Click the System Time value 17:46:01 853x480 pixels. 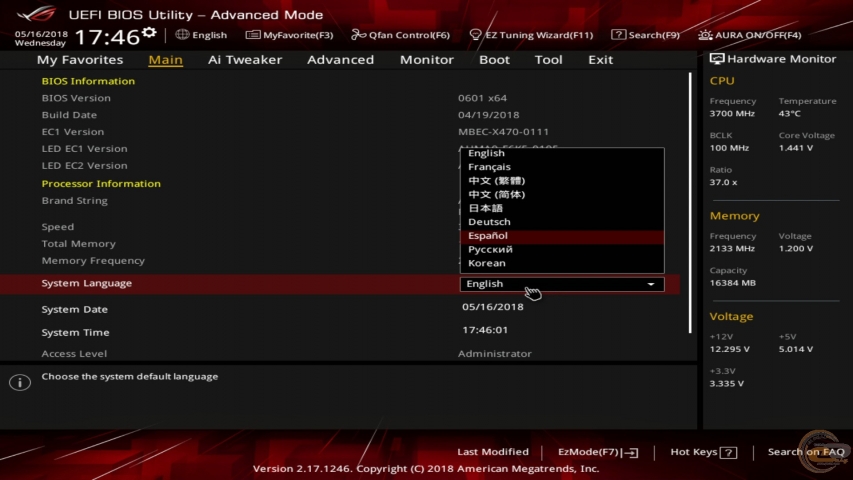485,329
